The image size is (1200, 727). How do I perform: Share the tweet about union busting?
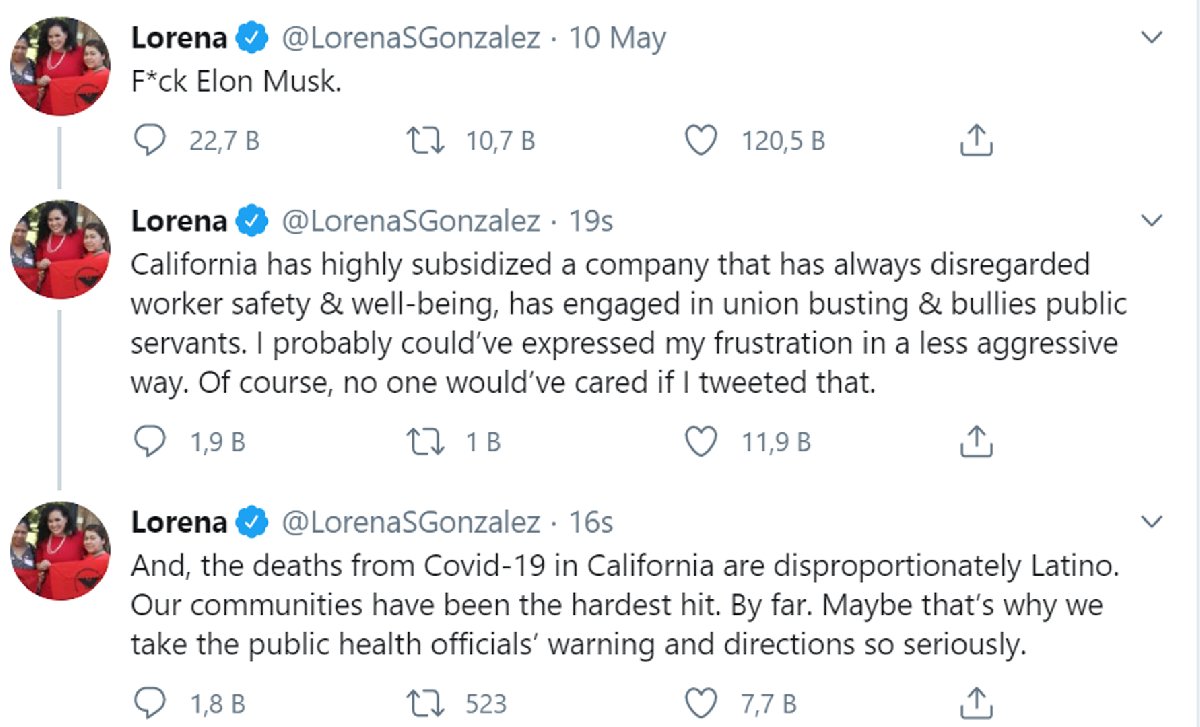pyautogui.click(x=976, y=440)
